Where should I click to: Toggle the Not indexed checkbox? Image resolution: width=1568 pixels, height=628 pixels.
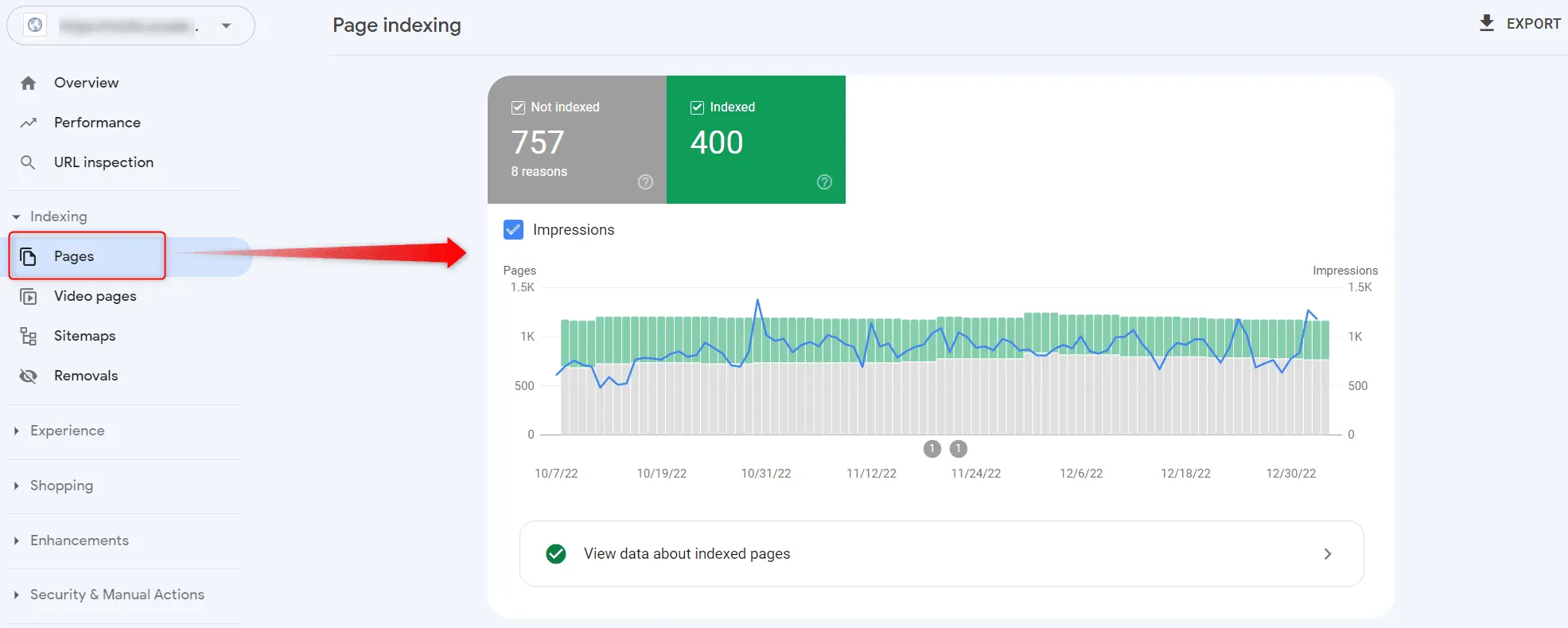click(x=518, y=107)
